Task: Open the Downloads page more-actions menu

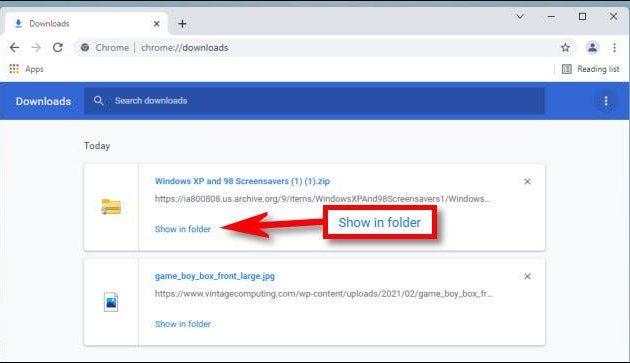Action: tap(606, 101)
